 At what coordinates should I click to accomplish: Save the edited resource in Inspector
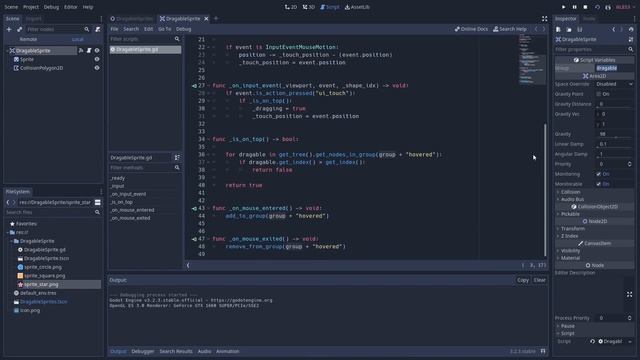(580, 29)
